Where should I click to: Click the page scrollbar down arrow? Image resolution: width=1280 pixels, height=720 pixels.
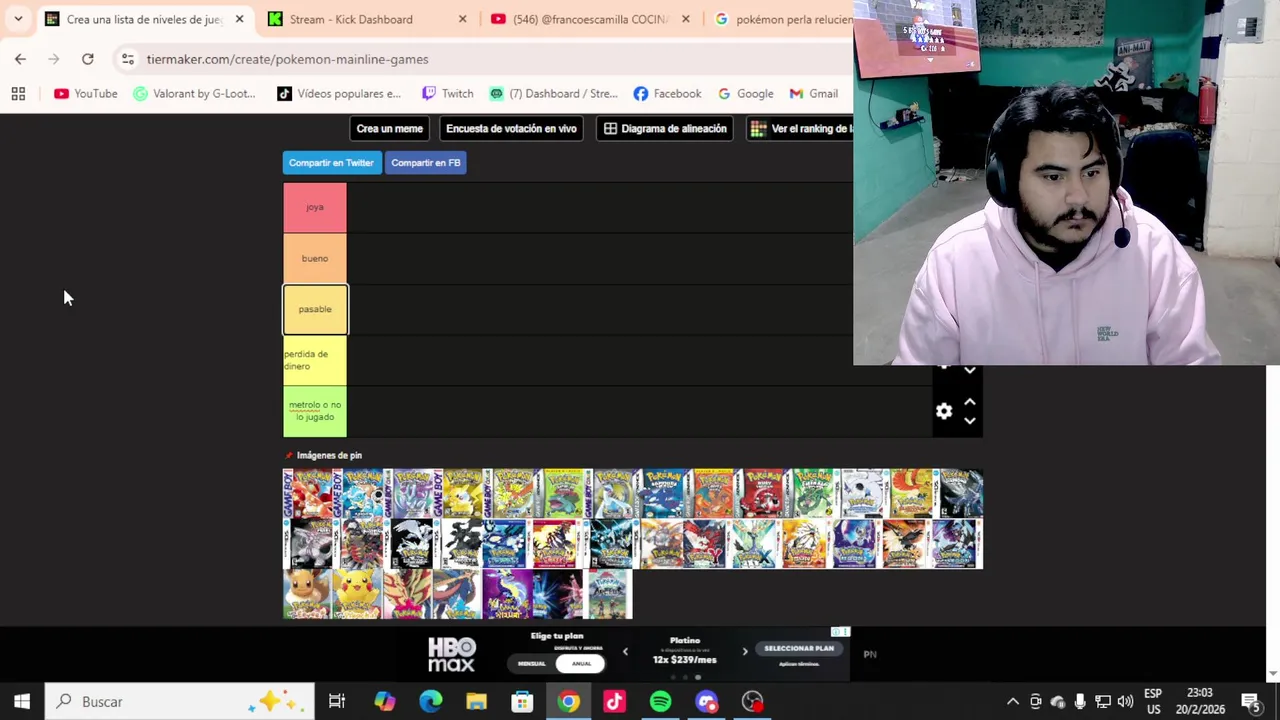tap(1273, 674)
